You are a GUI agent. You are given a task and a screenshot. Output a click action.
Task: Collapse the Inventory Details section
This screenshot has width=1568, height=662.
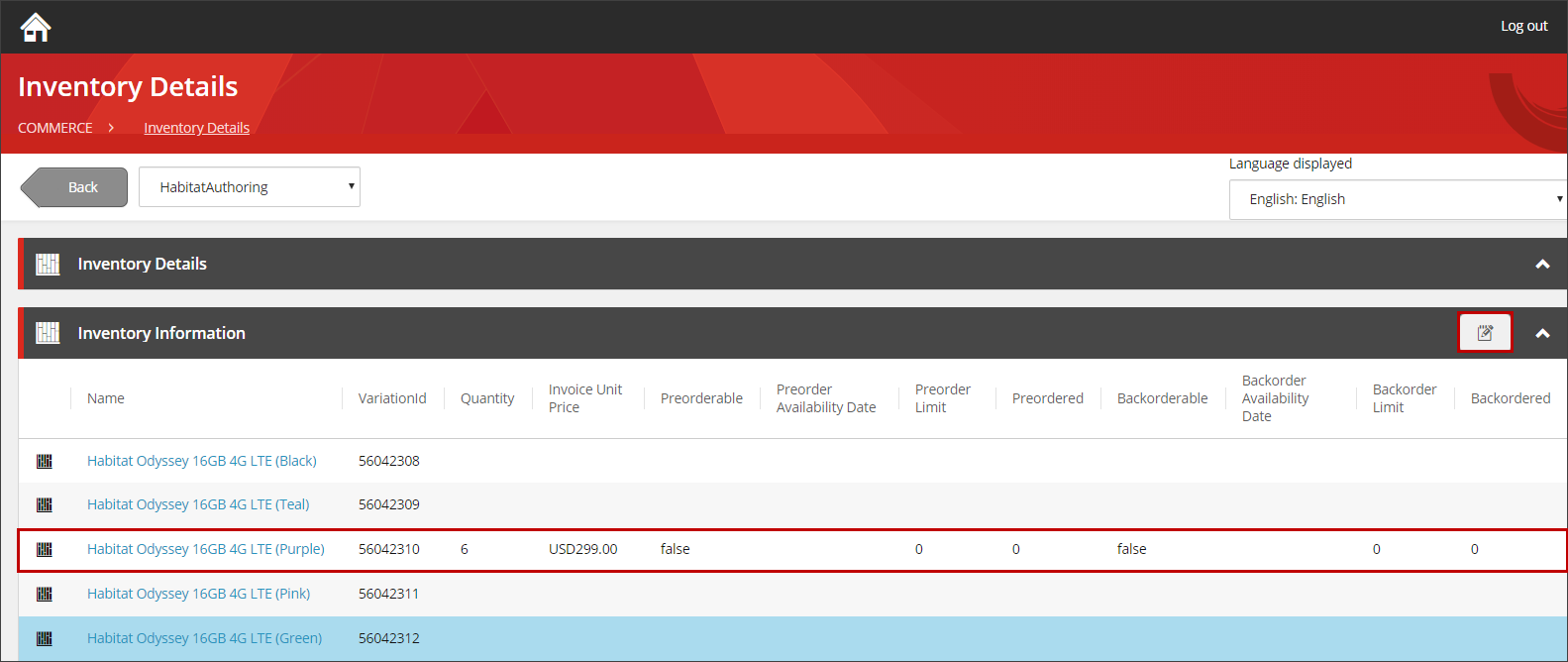[x=1542, y=264]
